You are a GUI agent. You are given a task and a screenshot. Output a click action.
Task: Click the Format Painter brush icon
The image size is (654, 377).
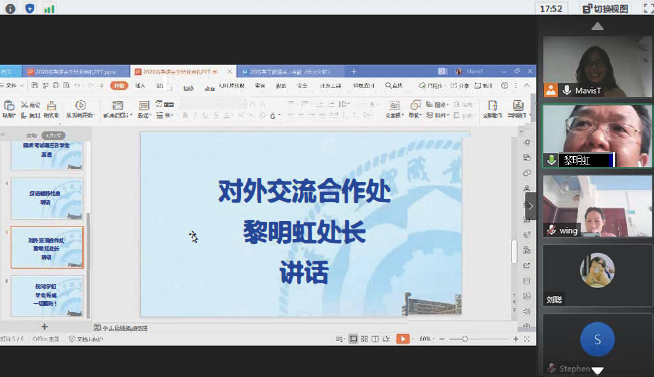coord(51,105)
